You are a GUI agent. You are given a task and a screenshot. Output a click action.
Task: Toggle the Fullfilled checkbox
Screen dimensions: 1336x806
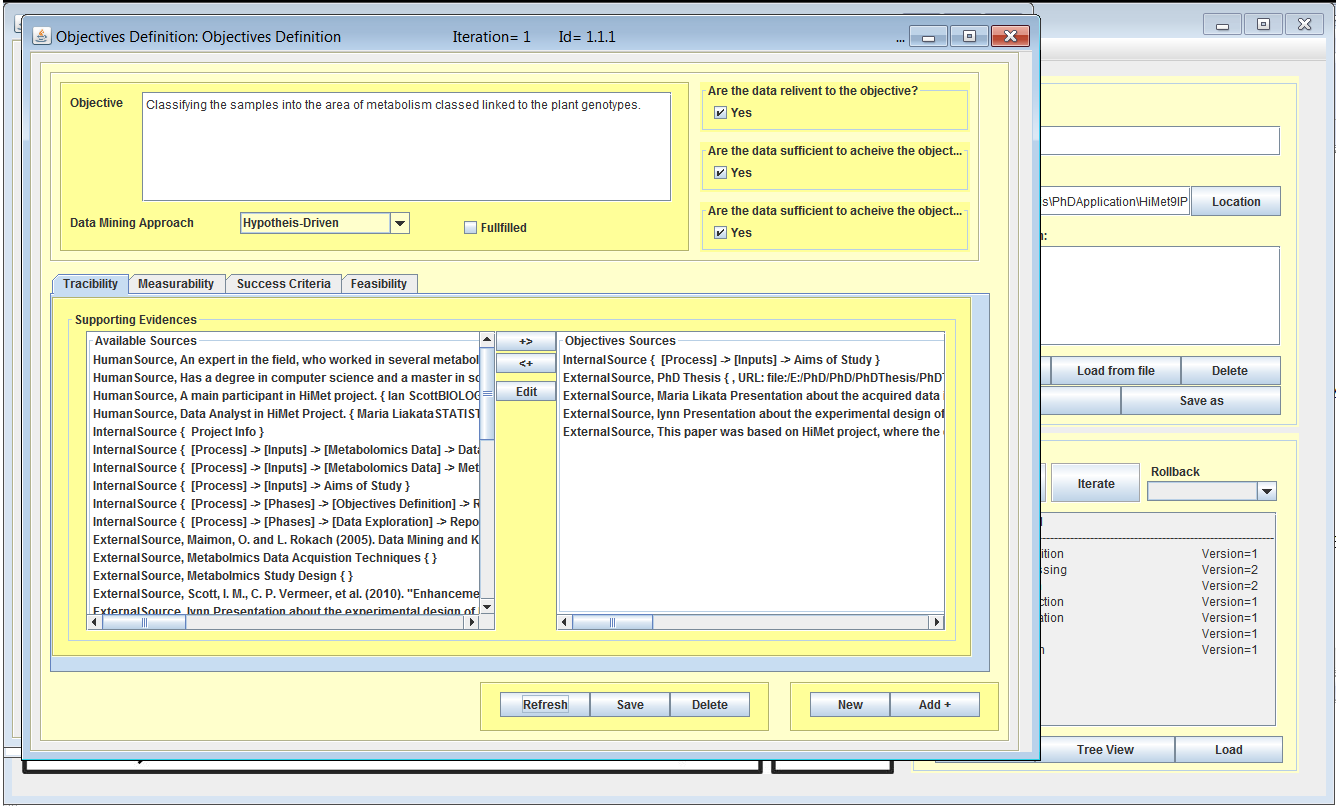click(471, 228)
